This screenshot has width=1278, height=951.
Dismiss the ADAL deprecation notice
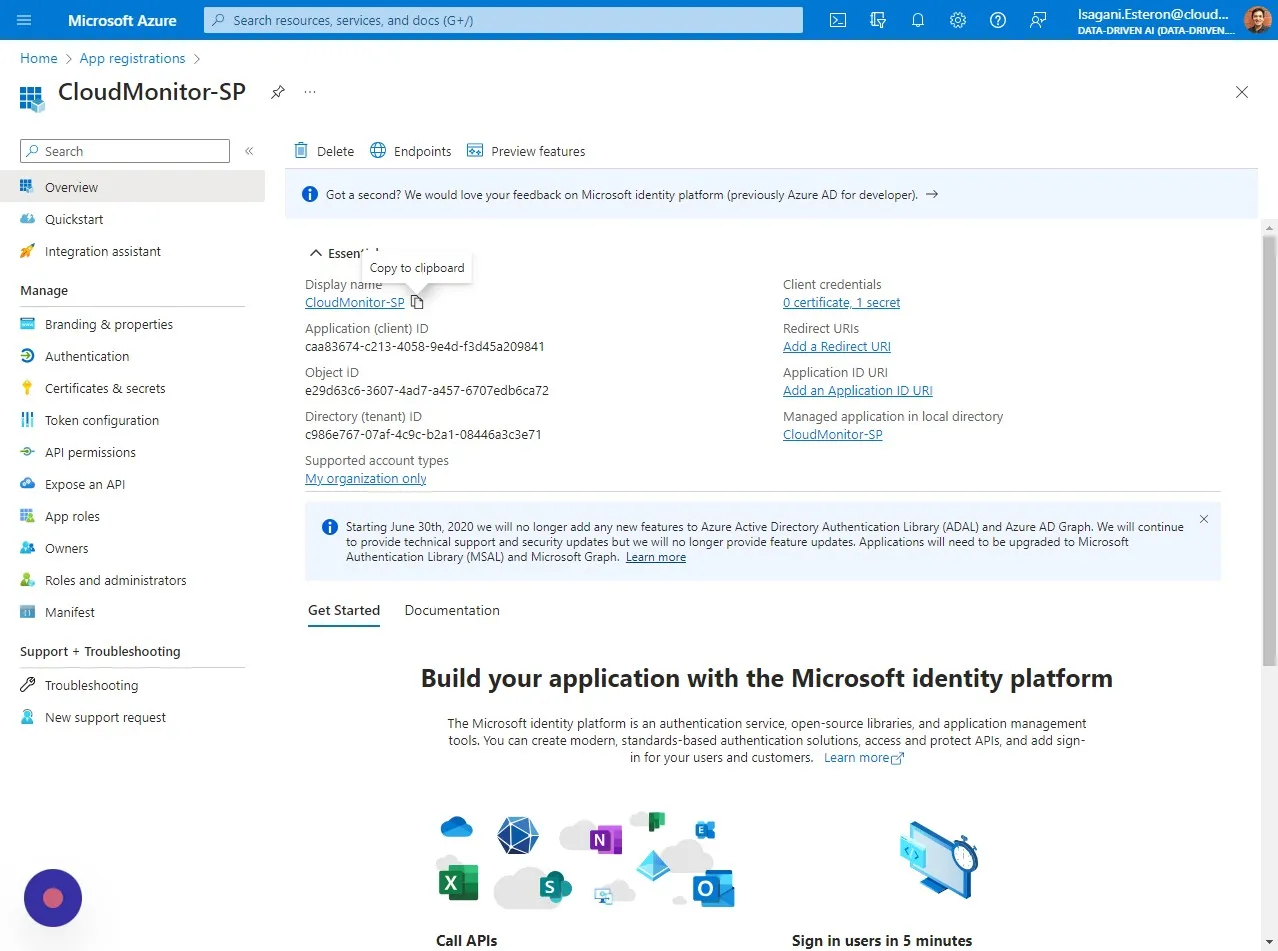click(x=1204, y=519)
